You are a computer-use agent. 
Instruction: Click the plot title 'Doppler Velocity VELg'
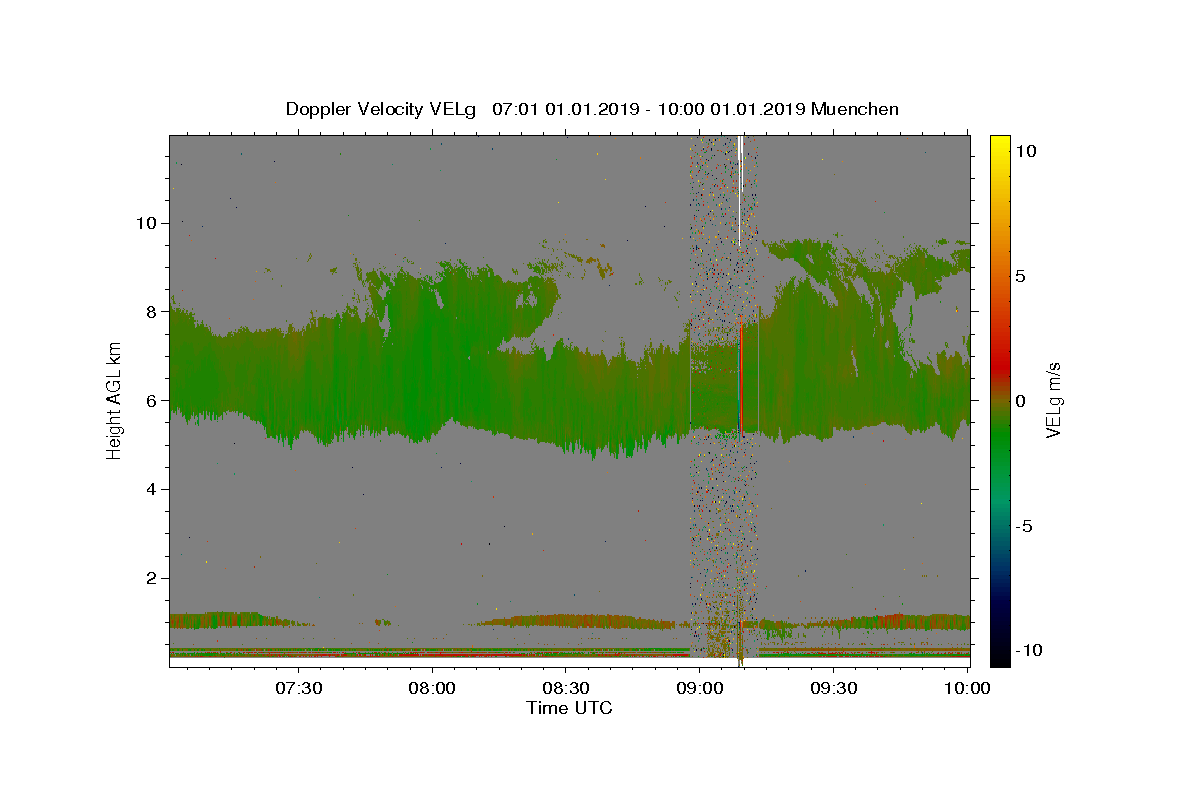[381, 109]
